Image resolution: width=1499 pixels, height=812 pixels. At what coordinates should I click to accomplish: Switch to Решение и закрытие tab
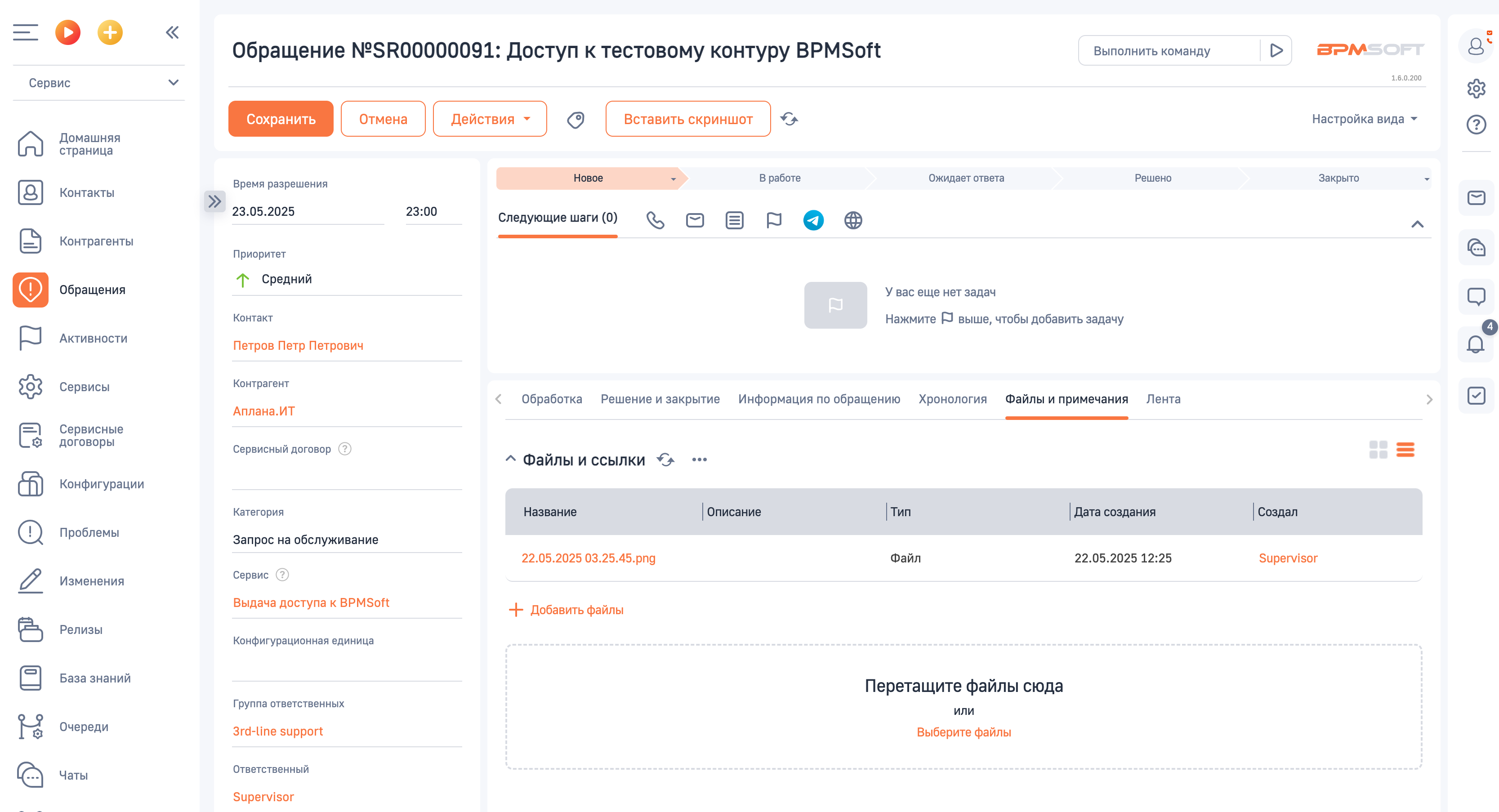660,399
